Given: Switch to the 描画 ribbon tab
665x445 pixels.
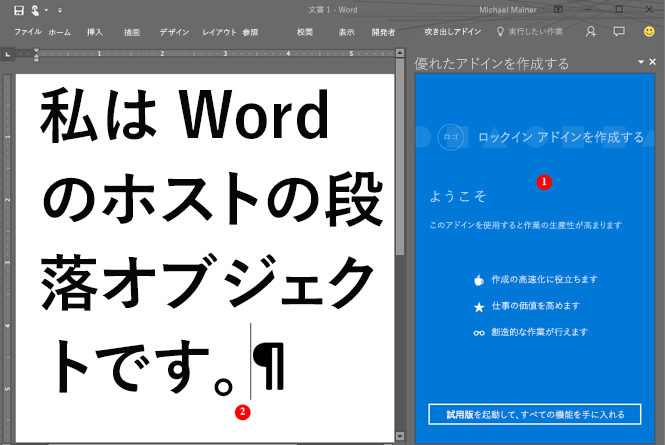Looking at the screenshot, I should (x=132, y=32).
